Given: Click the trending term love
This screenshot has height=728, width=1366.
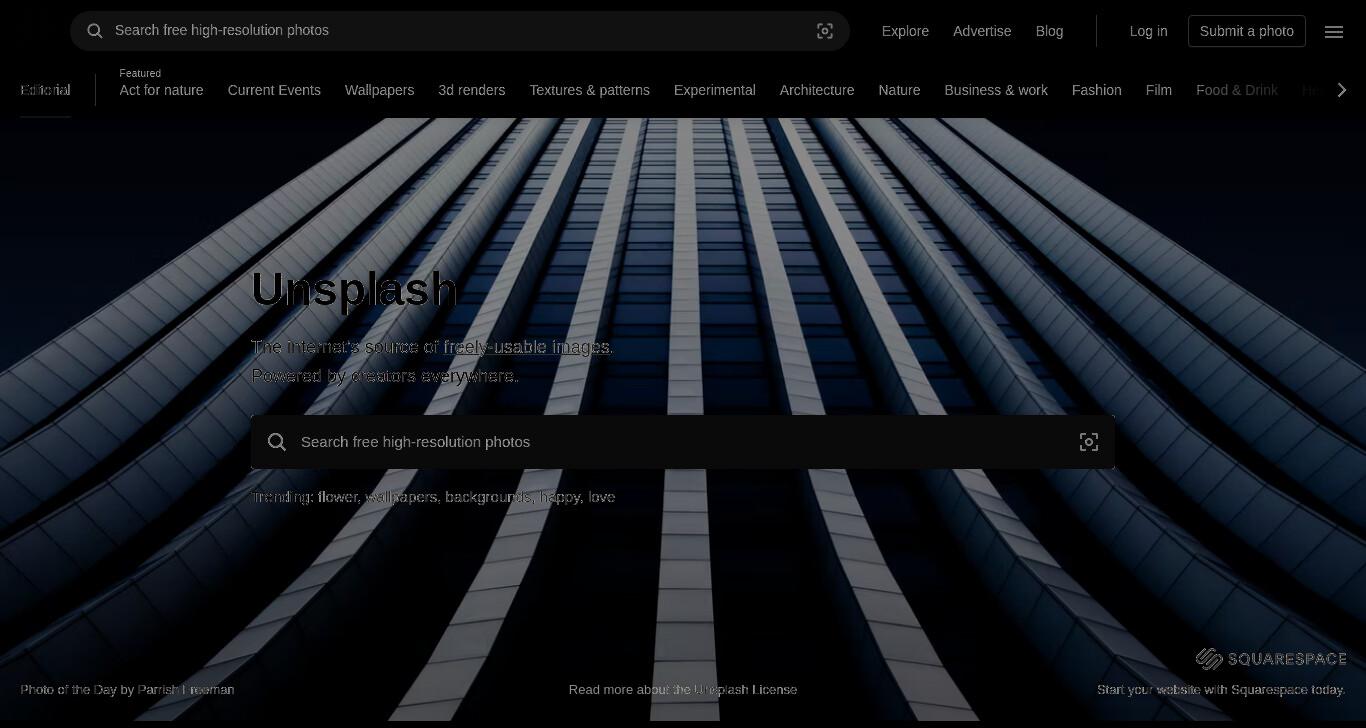Looking at the screenshot, I should 601,497.
